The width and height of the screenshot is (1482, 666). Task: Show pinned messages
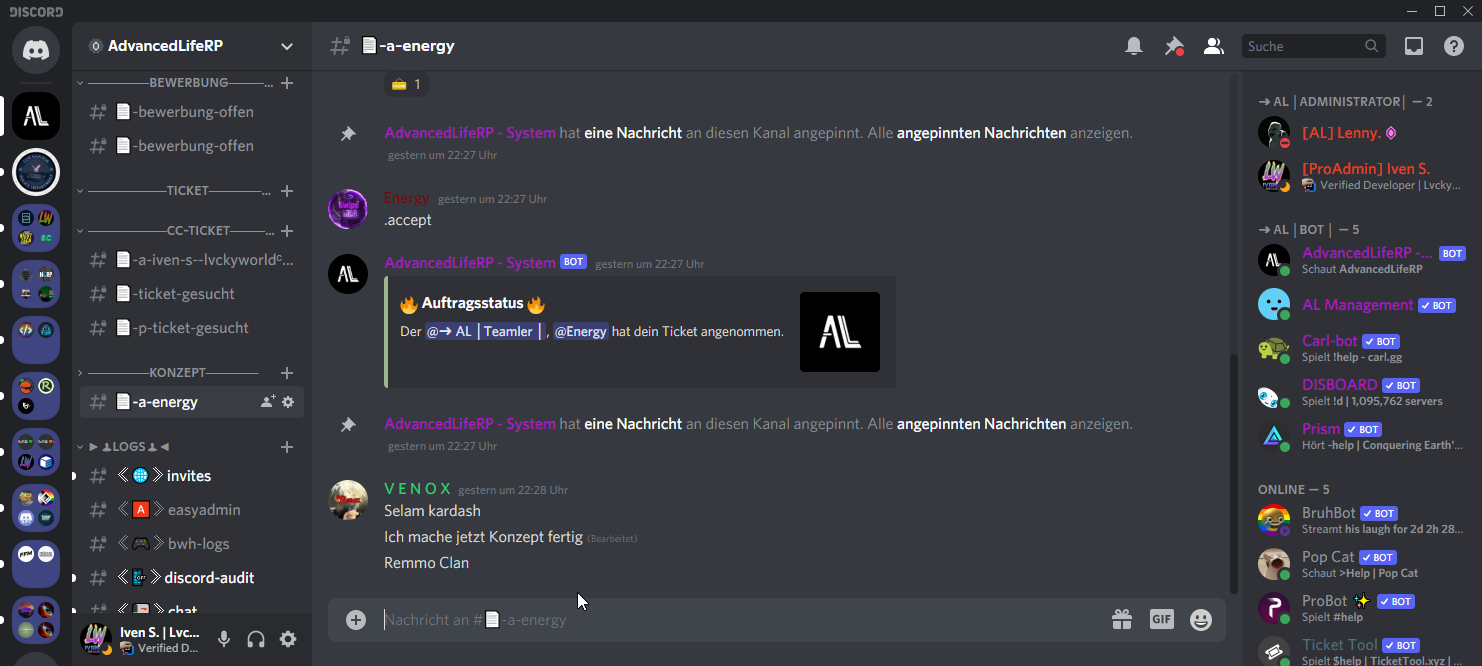[1174, 46]
